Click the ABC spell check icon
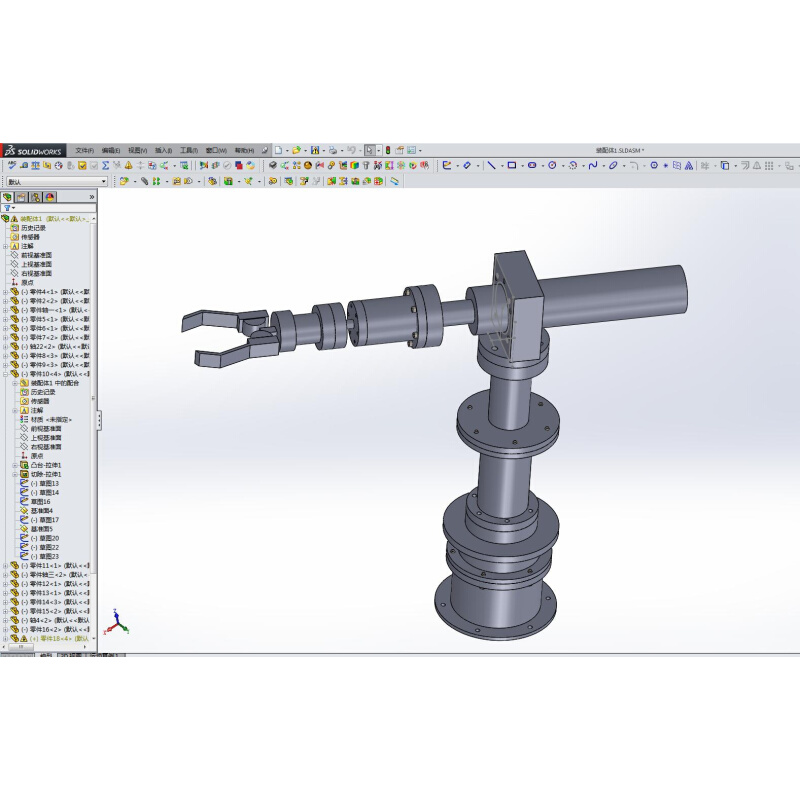 click(x=12, y=165)
